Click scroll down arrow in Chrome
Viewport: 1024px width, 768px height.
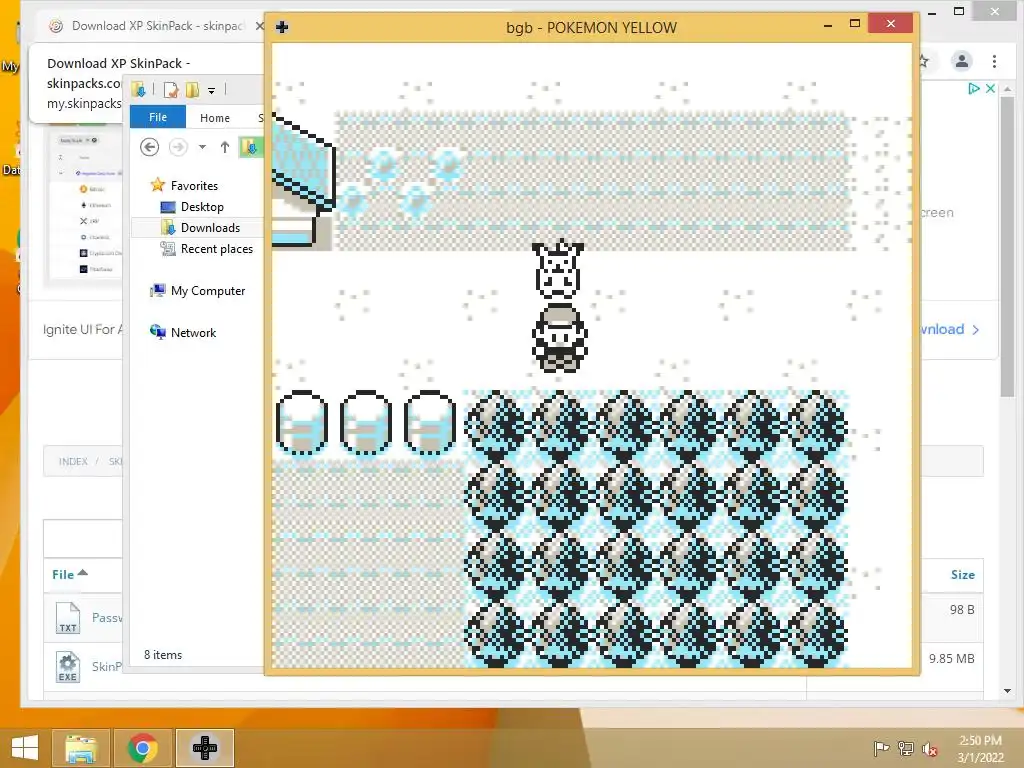coord(1008,691)
